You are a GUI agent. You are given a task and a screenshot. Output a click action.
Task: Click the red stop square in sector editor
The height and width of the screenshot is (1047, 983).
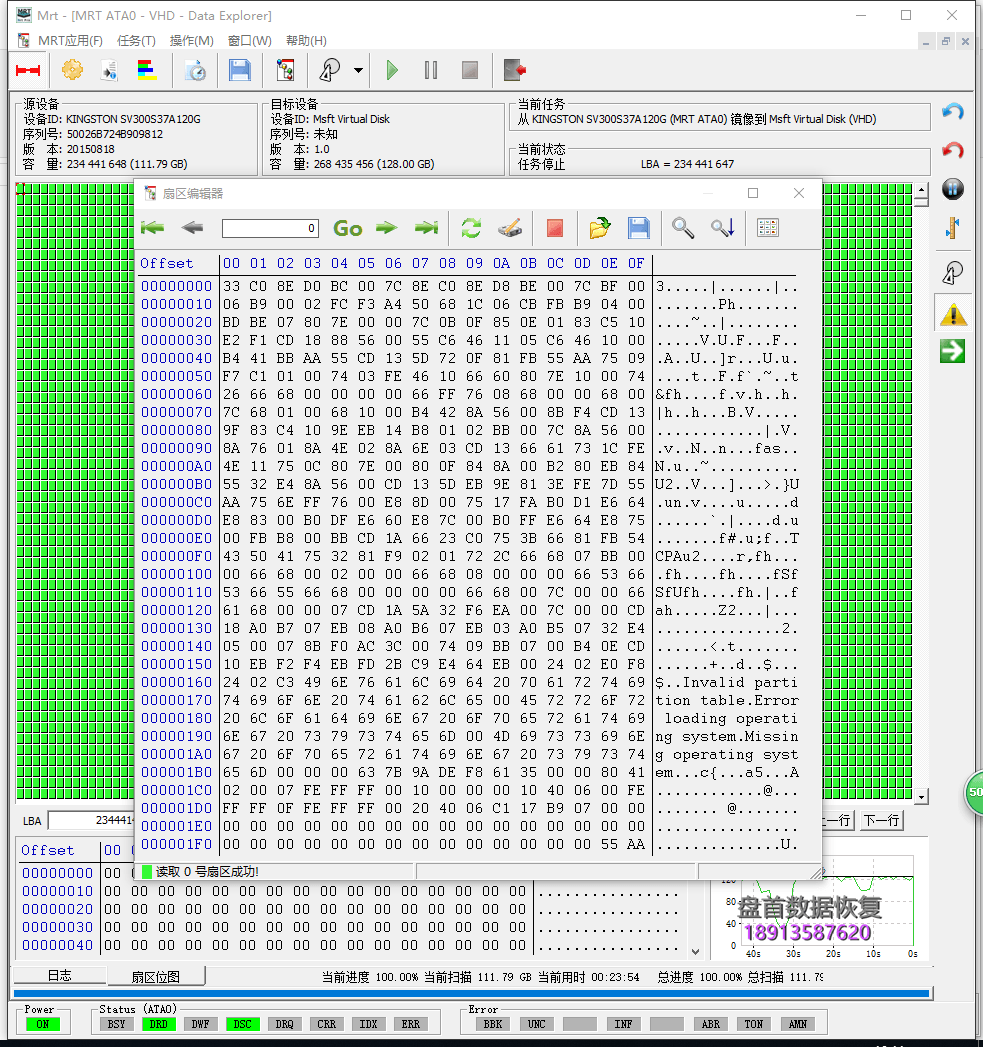(554, 228)
